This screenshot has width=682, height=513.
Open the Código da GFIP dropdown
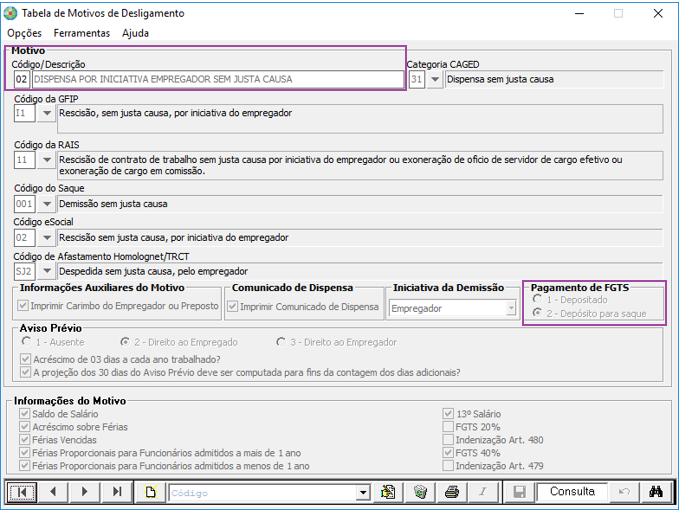click(x=45, y=113)
